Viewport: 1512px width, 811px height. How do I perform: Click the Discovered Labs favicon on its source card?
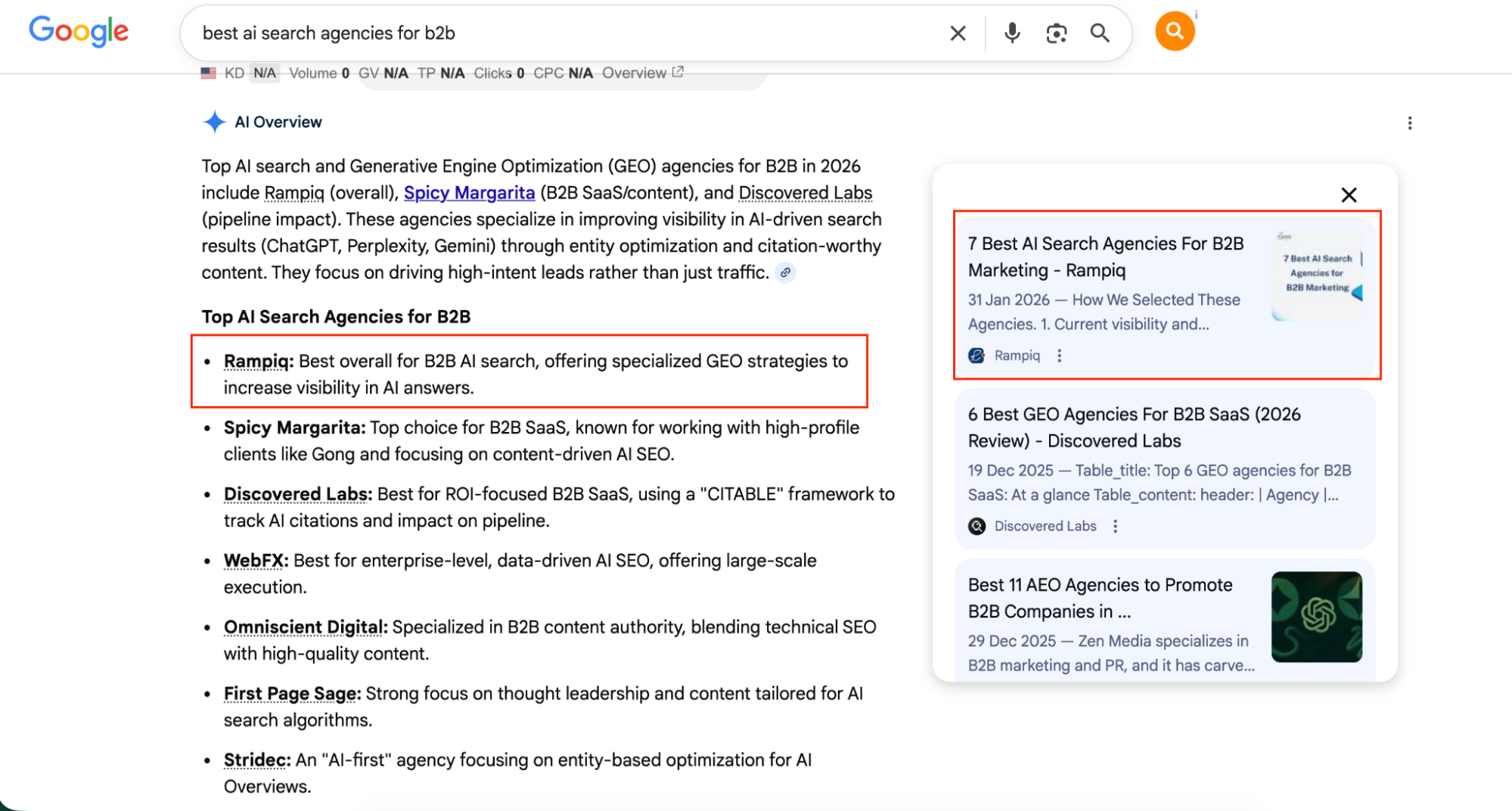(x=976, y=526)
